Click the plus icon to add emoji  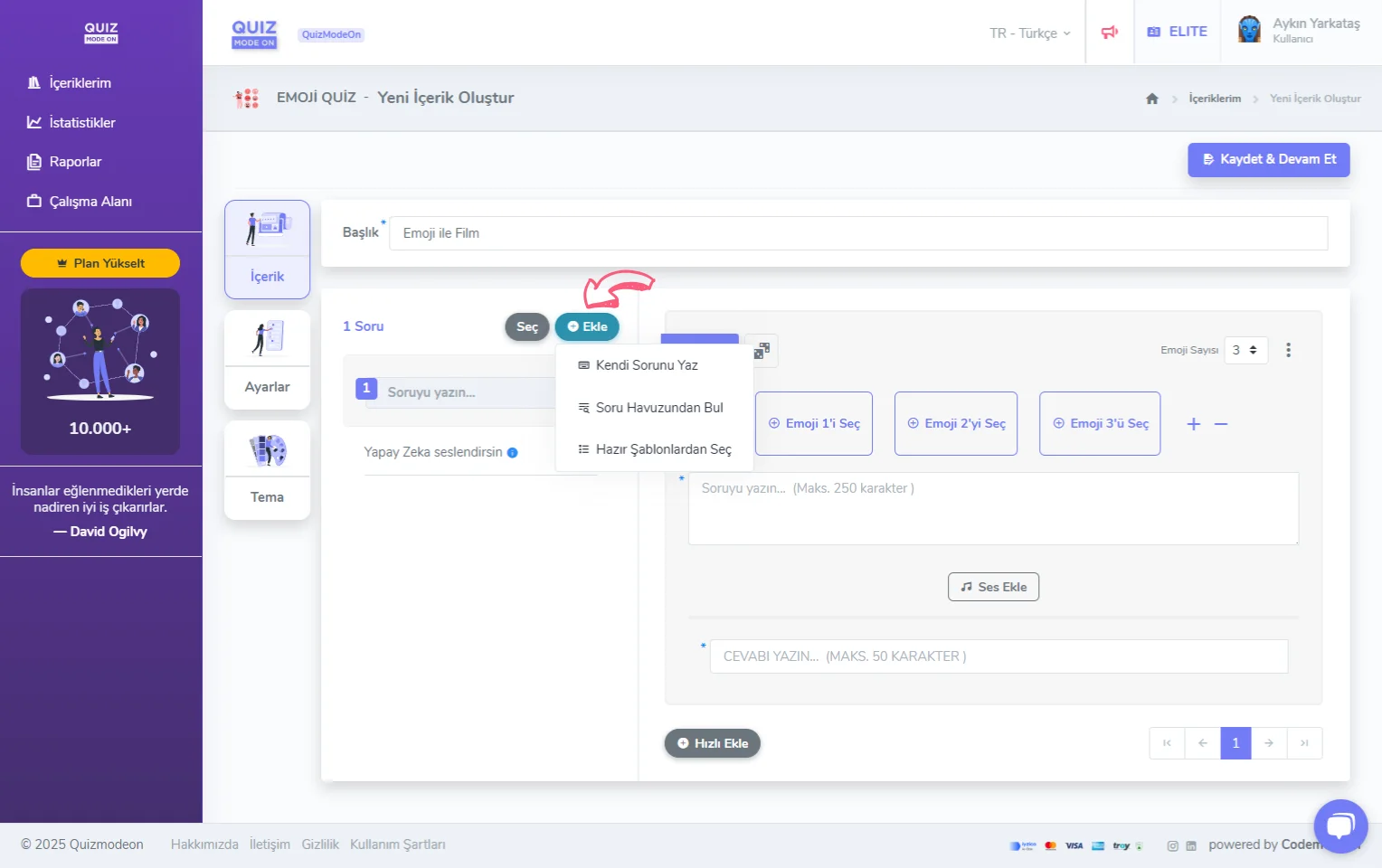point(1193,424)
